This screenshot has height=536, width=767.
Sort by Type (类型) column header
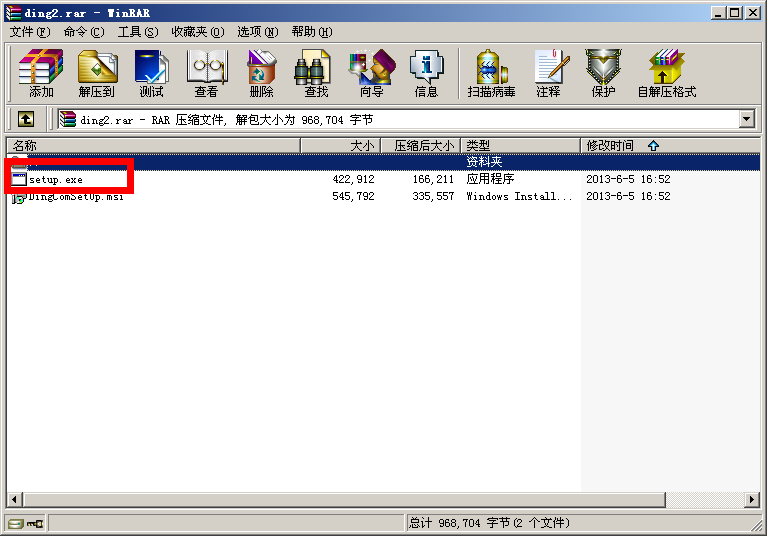pyautogui.click(x=520, y=146)
